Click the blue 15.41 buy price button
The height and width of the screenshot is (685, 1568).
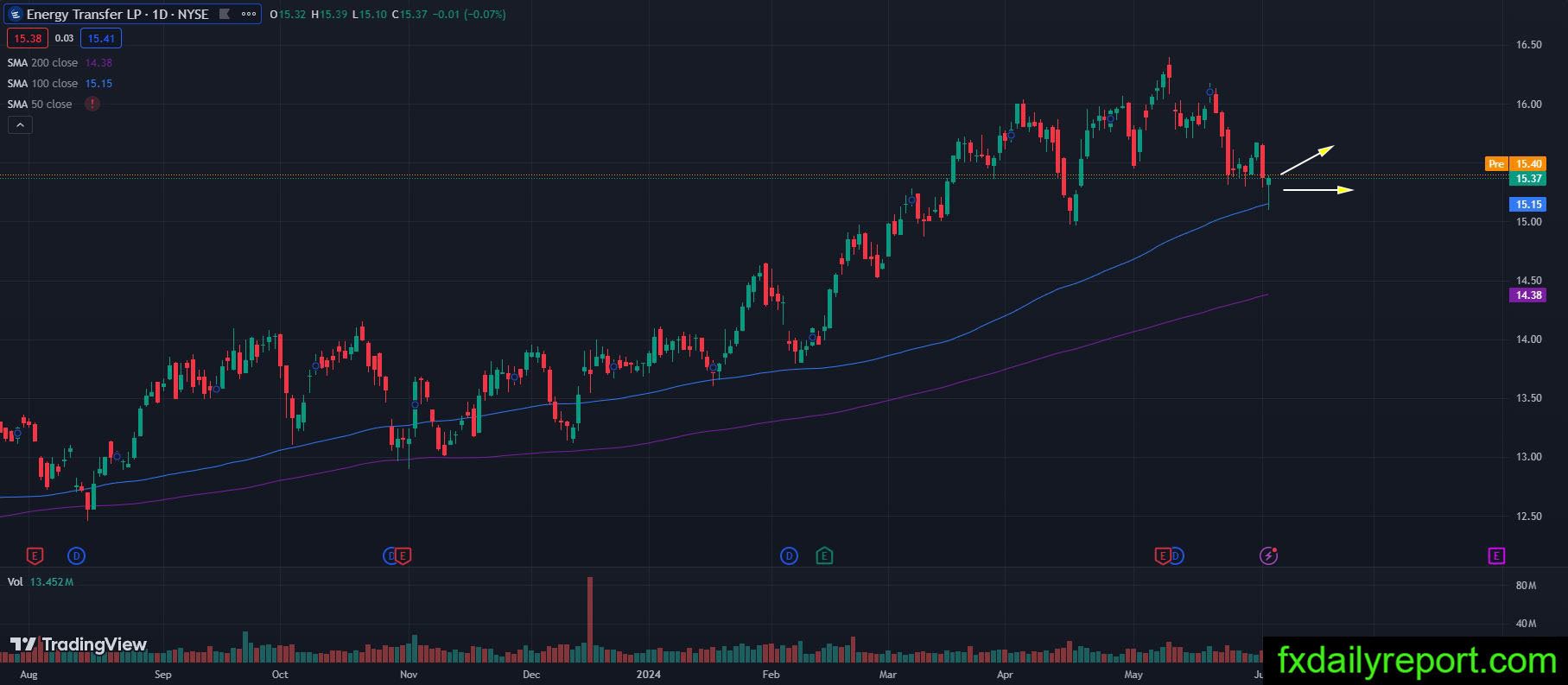pyautogui.click(x=101, y=38)
